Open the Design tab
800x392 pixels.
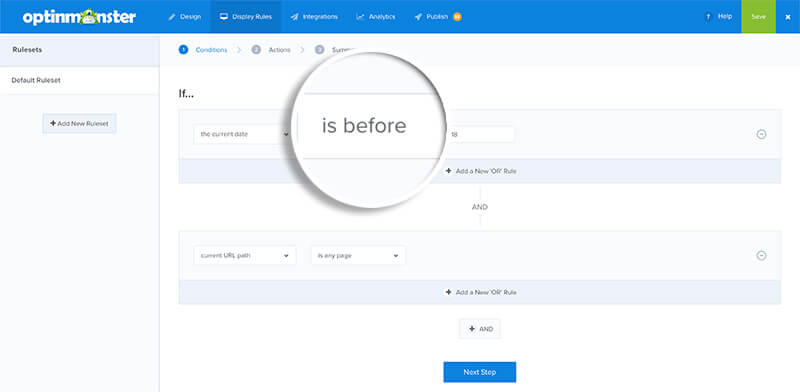[x=185, y=17]
